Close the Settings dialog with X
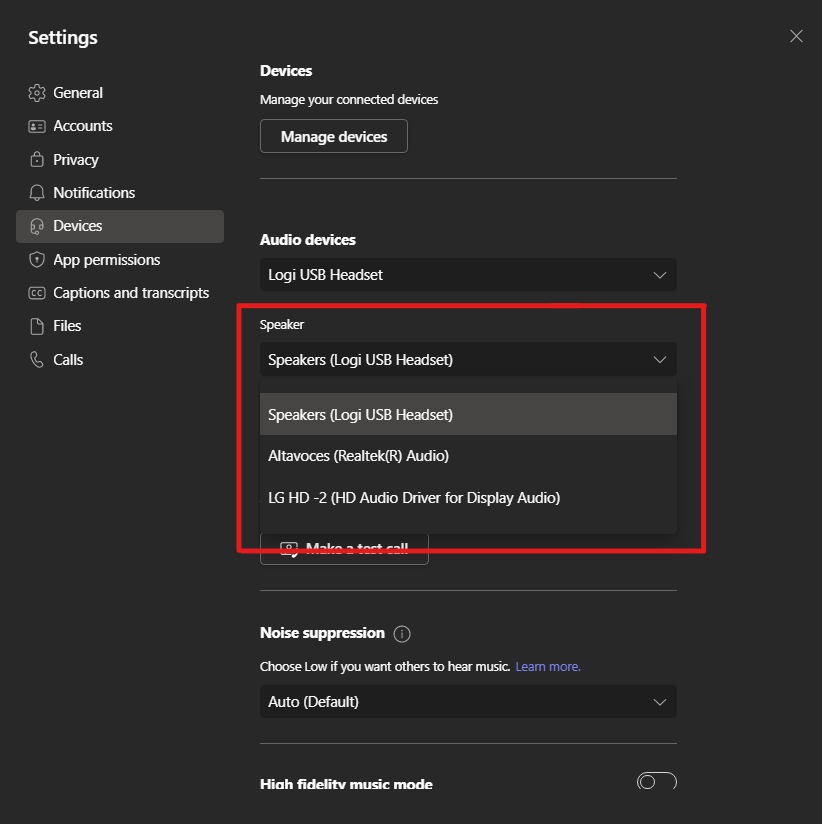 [796, 36]
